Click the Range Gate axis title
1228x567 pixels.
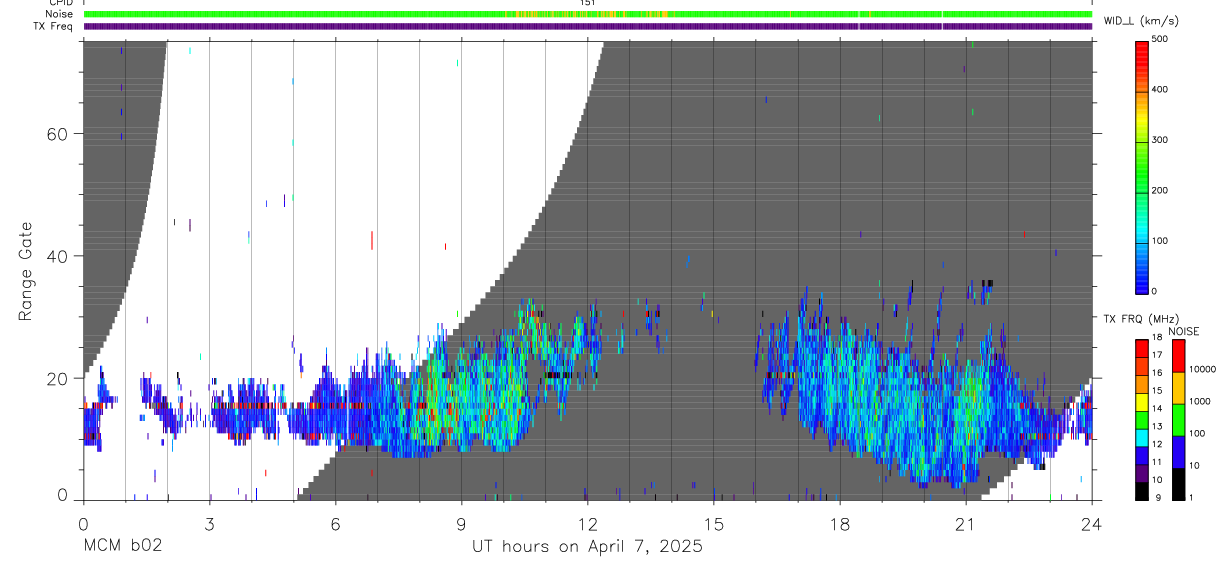(26, 271)
